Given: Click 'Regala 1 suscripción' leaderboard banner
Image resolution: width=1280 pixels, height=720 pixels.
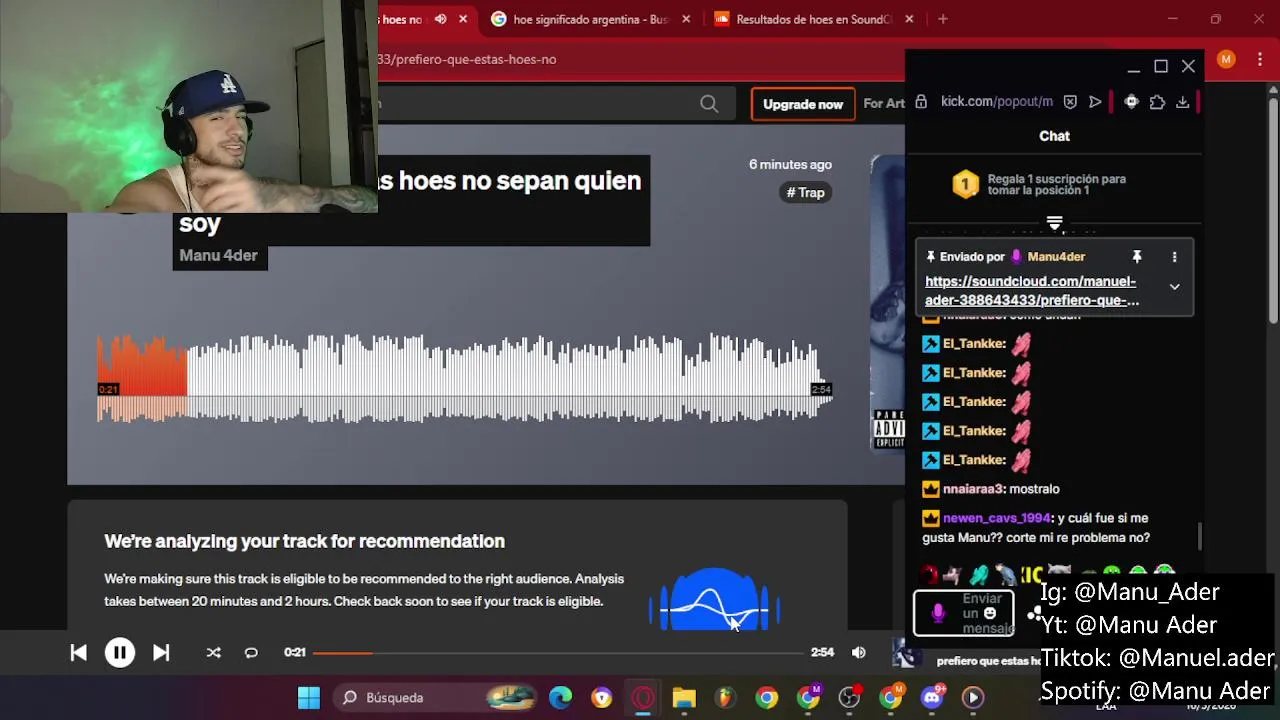Looking at the screenshot, I should (1054, 184).
